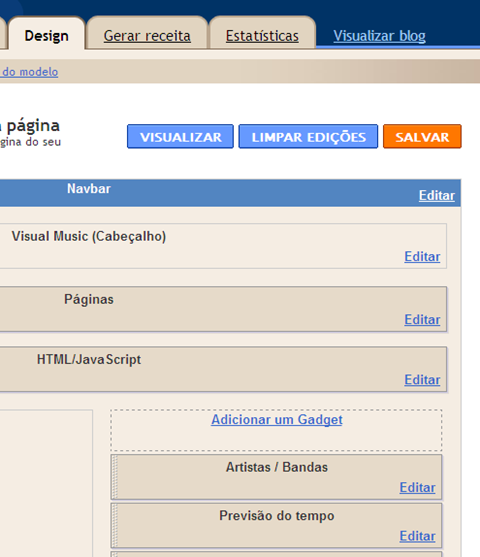Open the 'do modelo' sub-navigation link
The height and width of the screenshot is (557, 480).
(x=30, y=72)
